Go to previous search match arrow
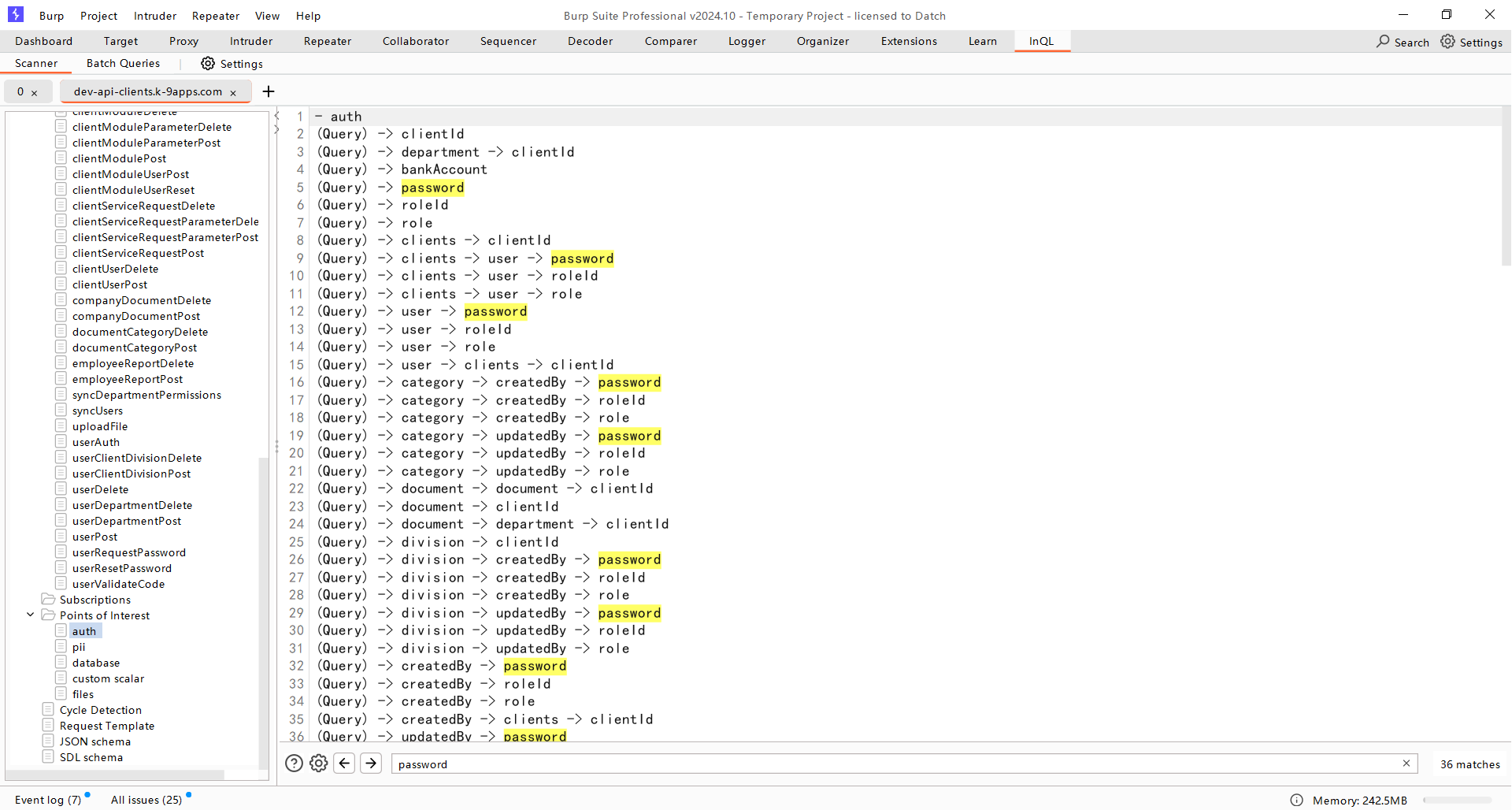This screenshot has height=810, width=1512. pyautogui.click(x=344, y=764)
